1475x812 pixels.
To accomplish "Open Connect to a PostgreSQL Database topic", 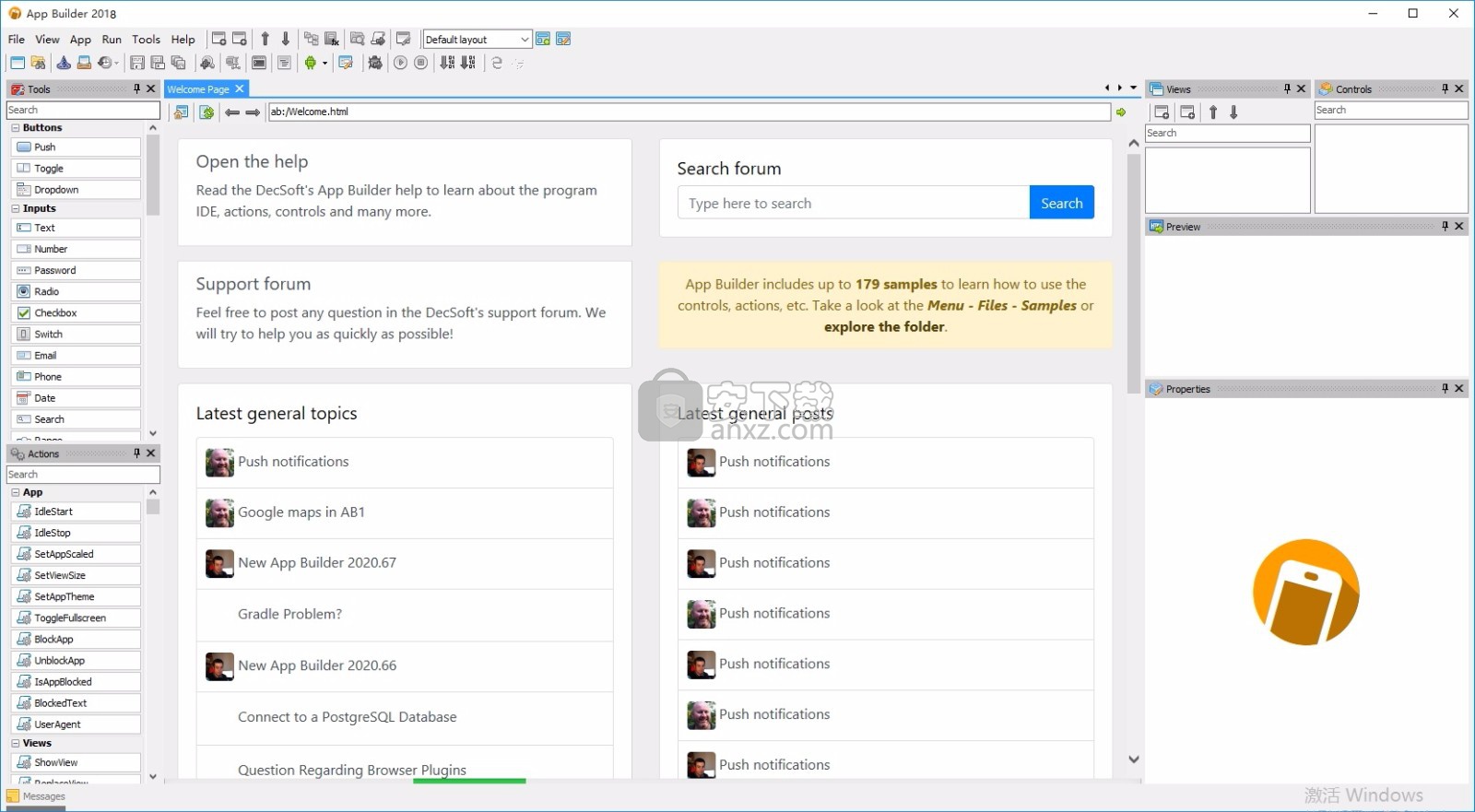I will (347, 717).
